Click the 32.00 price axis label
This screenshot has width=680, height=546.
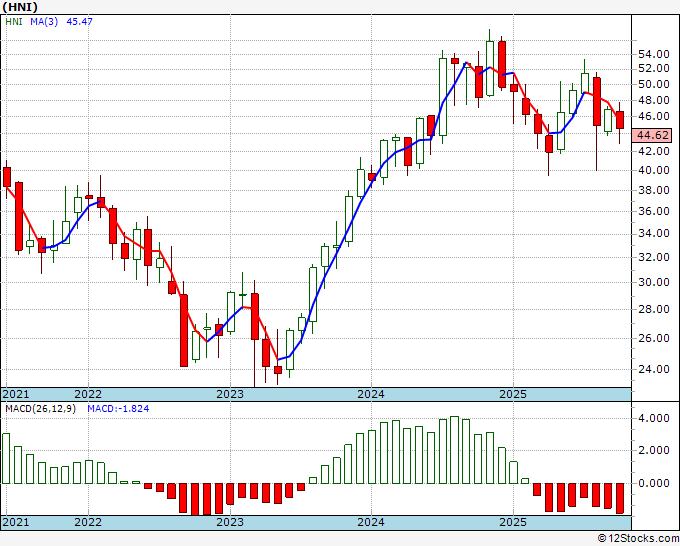tap(654, 258)
